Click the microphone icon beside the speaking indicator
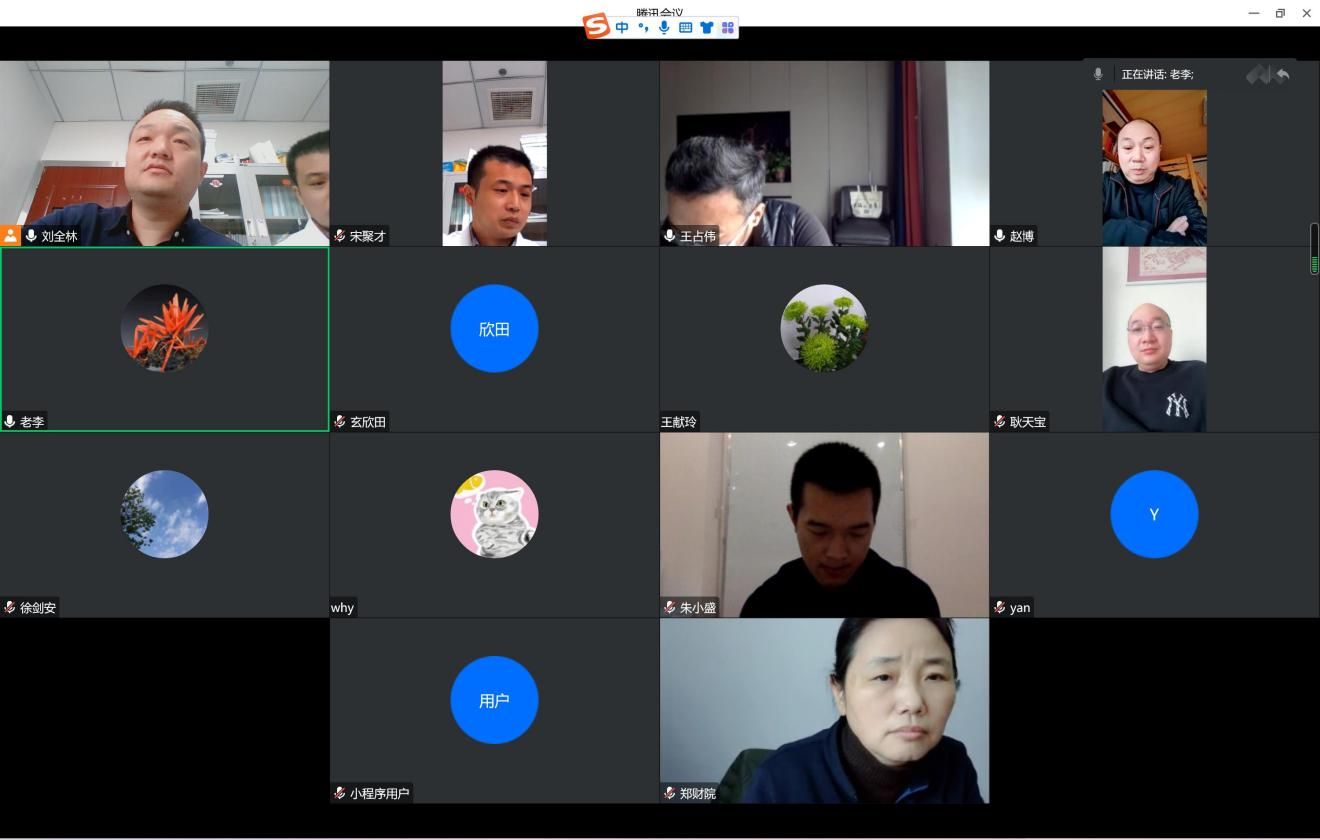 [1098, 74]
